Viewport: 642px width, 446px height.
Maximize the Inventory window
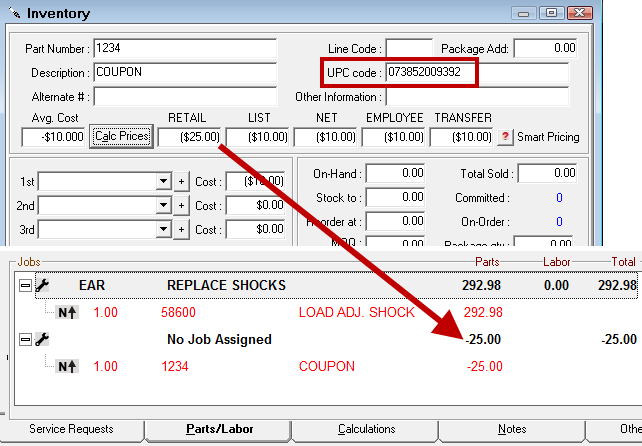[x=551, y=13]
